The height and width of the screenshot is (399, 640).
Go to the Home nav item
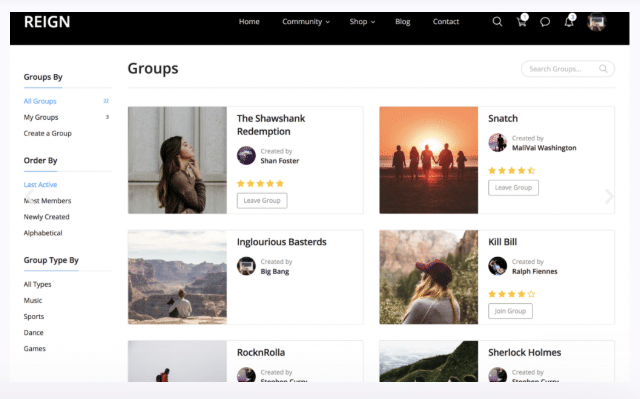(x=249, y=22)
